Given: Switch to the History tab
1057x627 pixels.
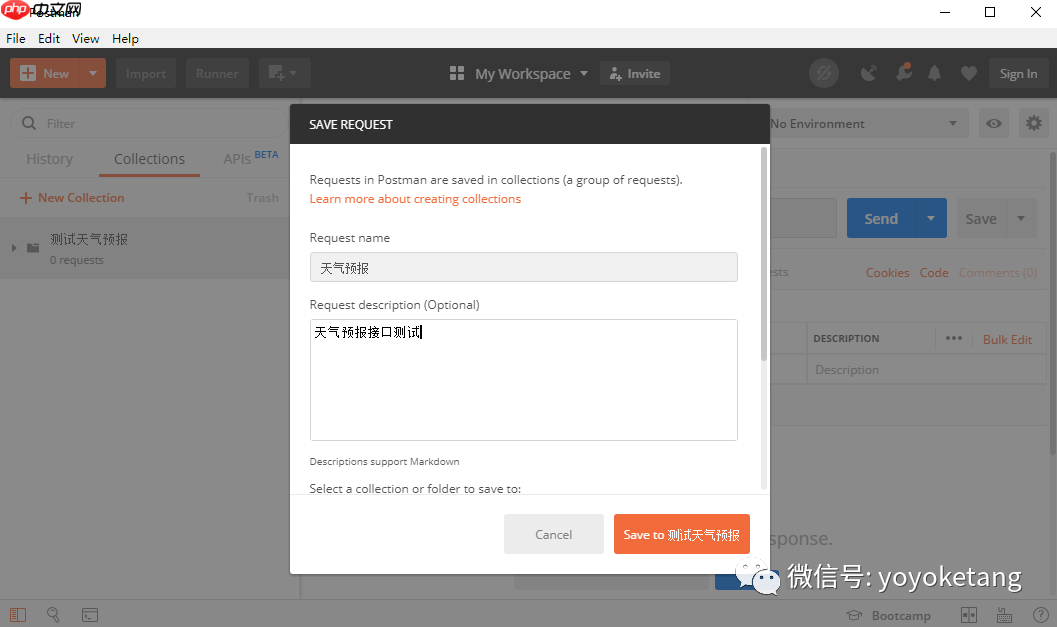Looking at the screenshot, I should click(49, 159).
